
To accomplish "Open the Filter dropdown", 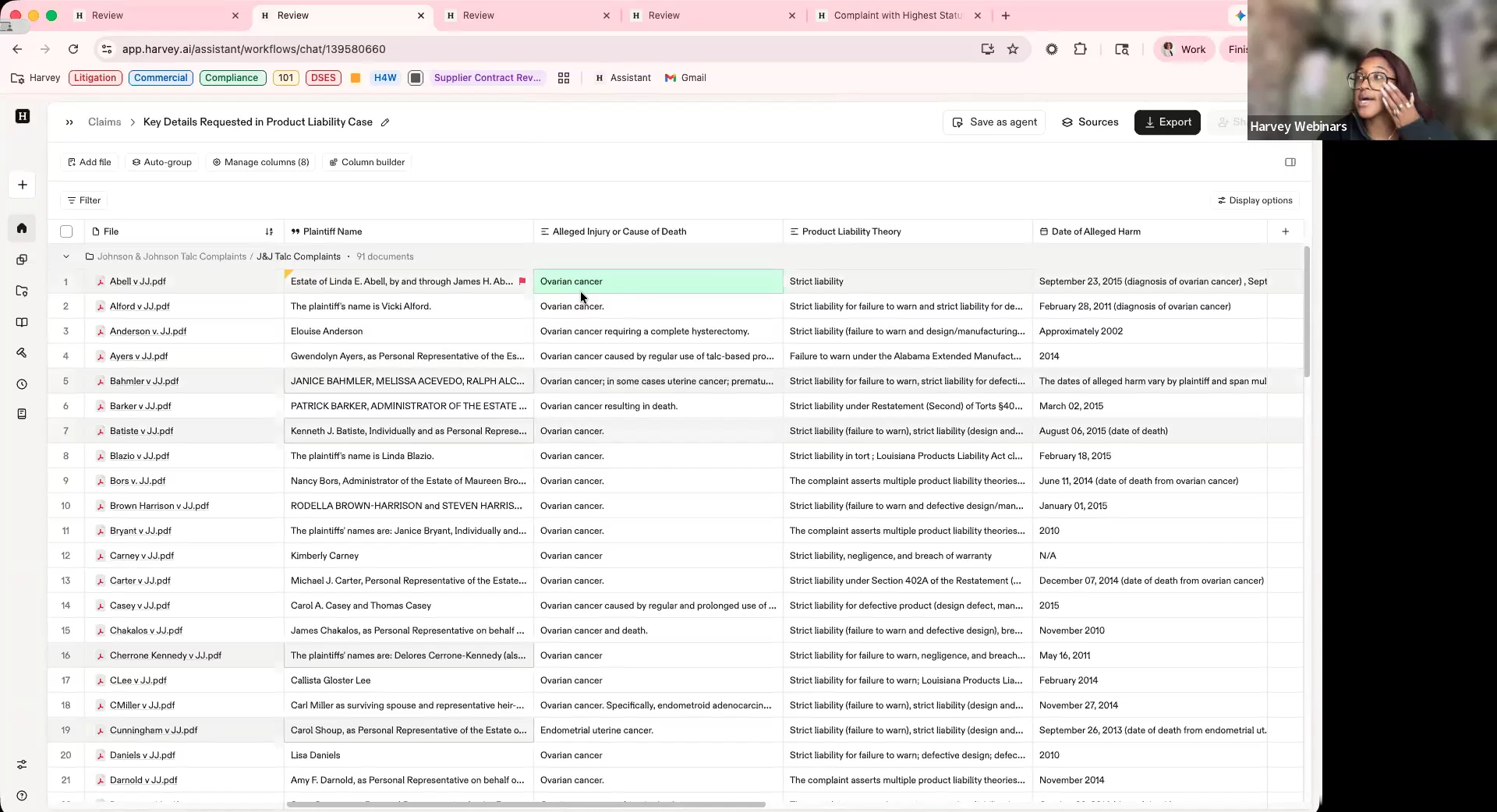I will click(84, 200).
